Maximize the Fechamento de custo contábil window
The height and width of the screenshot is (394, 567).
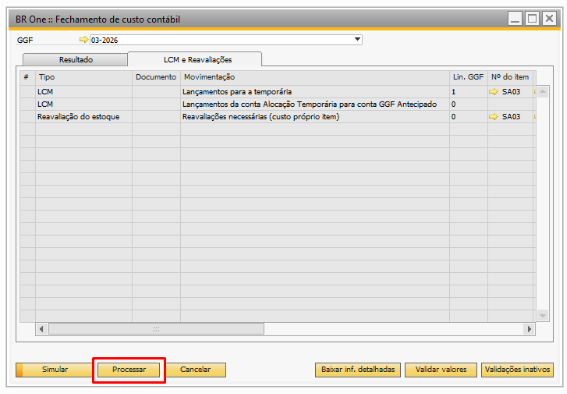coord(532,18)
